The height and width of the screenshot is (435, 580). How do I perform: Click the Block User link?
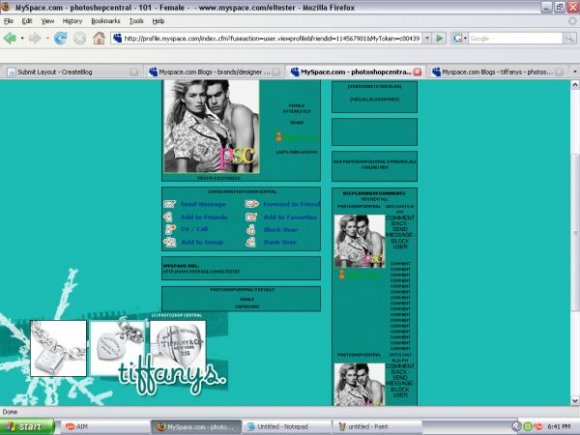(281, 230)
